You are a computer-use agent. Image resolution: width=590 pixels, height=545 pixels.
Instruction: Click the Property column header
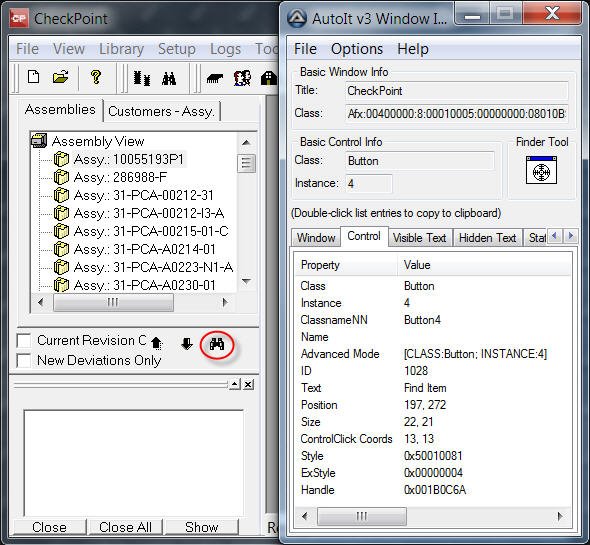click(x=346, y=265)
